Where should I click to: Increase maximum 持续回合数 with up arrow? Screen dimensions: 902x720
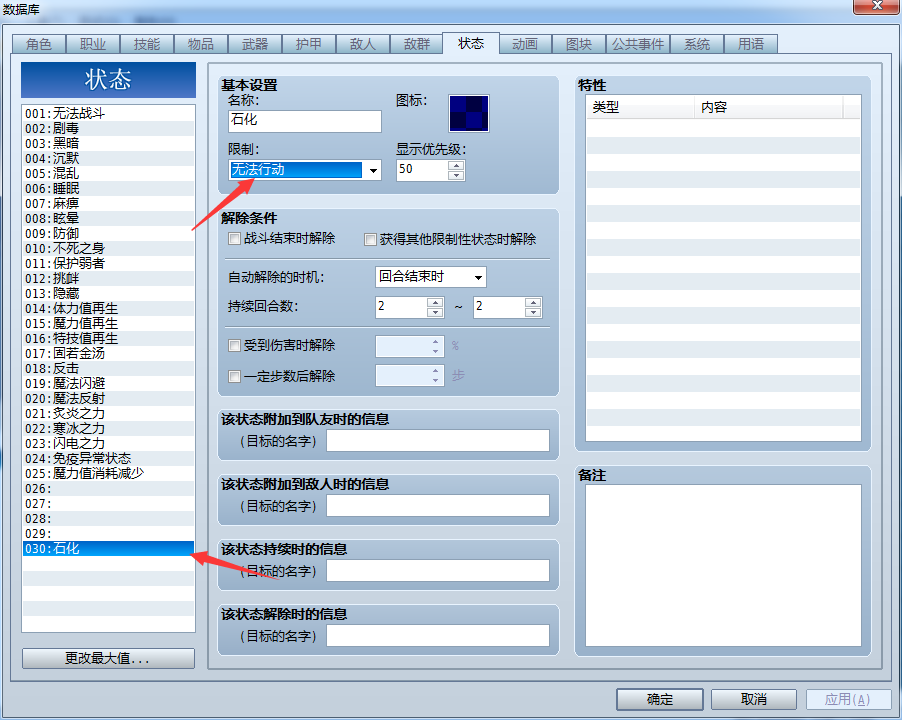(x=533, y=302)
